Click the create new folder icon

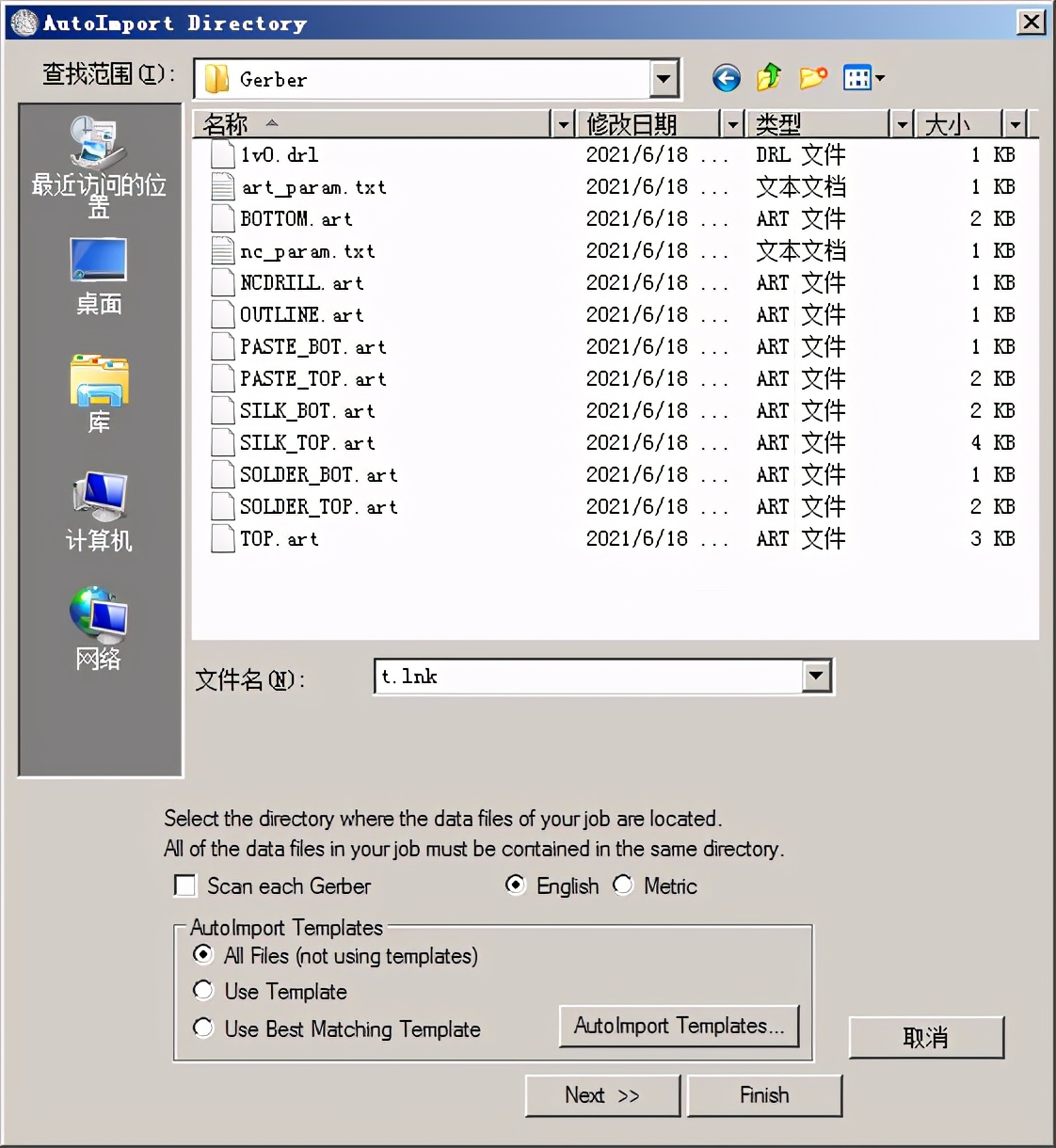812,78
